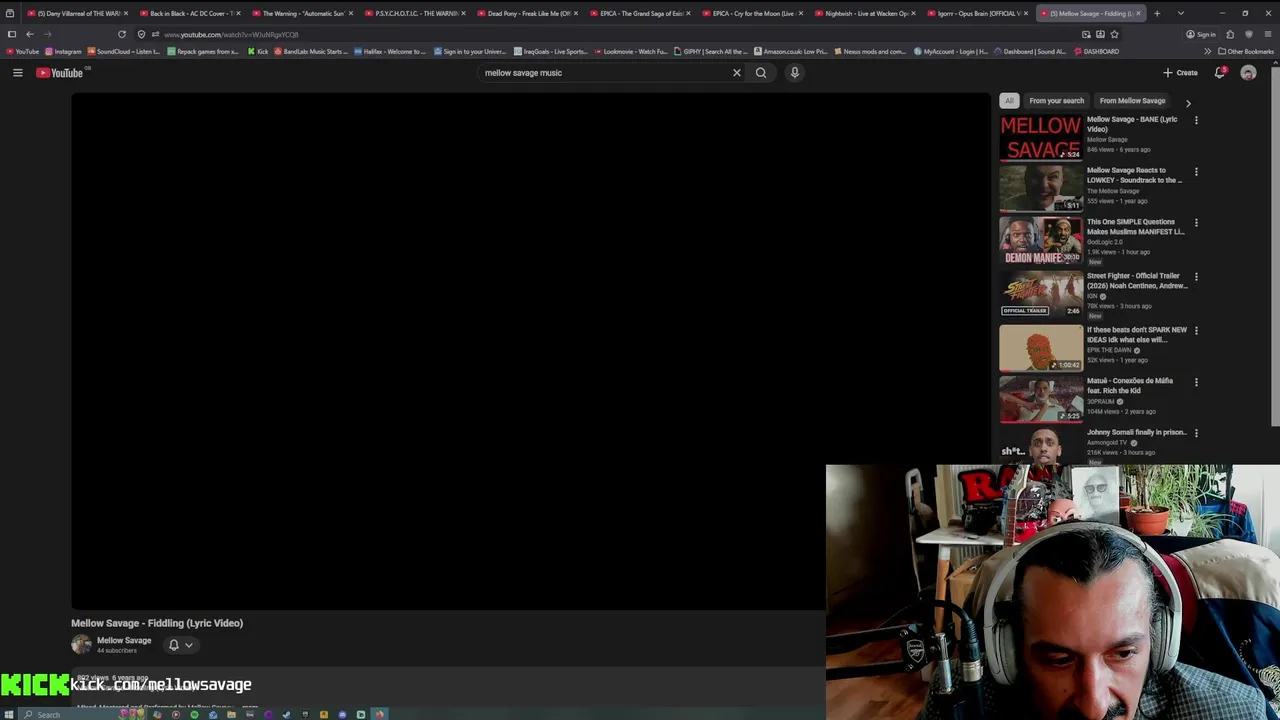
Task: Click the video title 'Mellow Savage - Fiddling (Lyric Video)'
Action: tap(157, 623)
